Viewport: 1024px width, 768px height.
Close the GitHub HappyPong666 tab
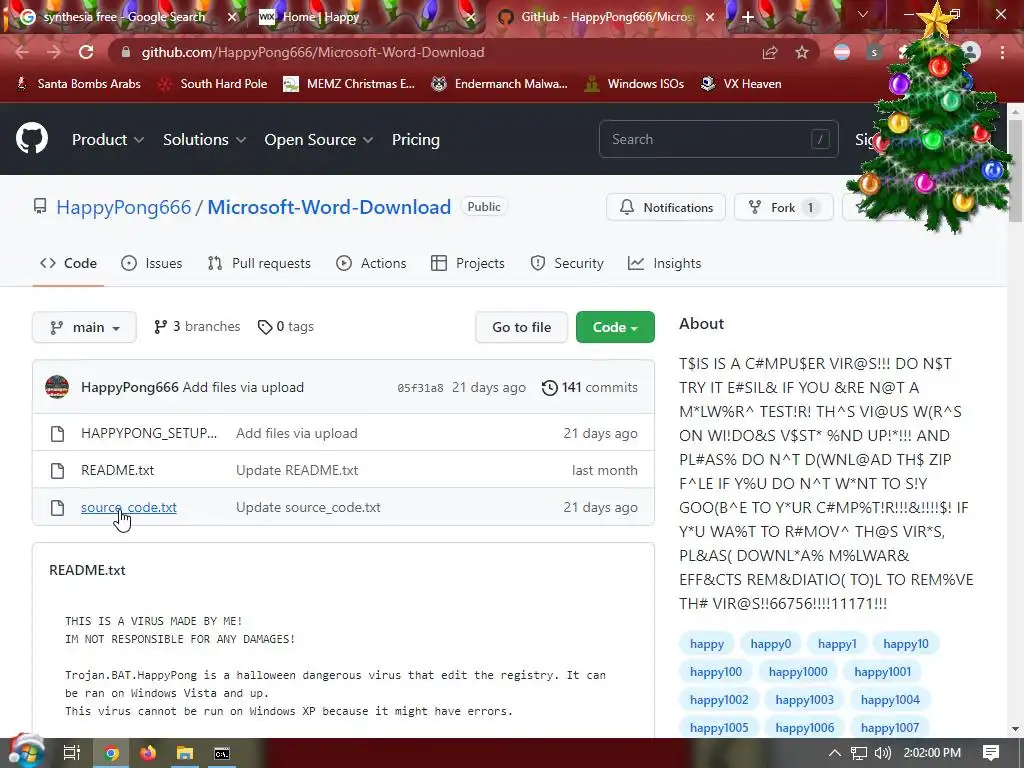[711, 17]
